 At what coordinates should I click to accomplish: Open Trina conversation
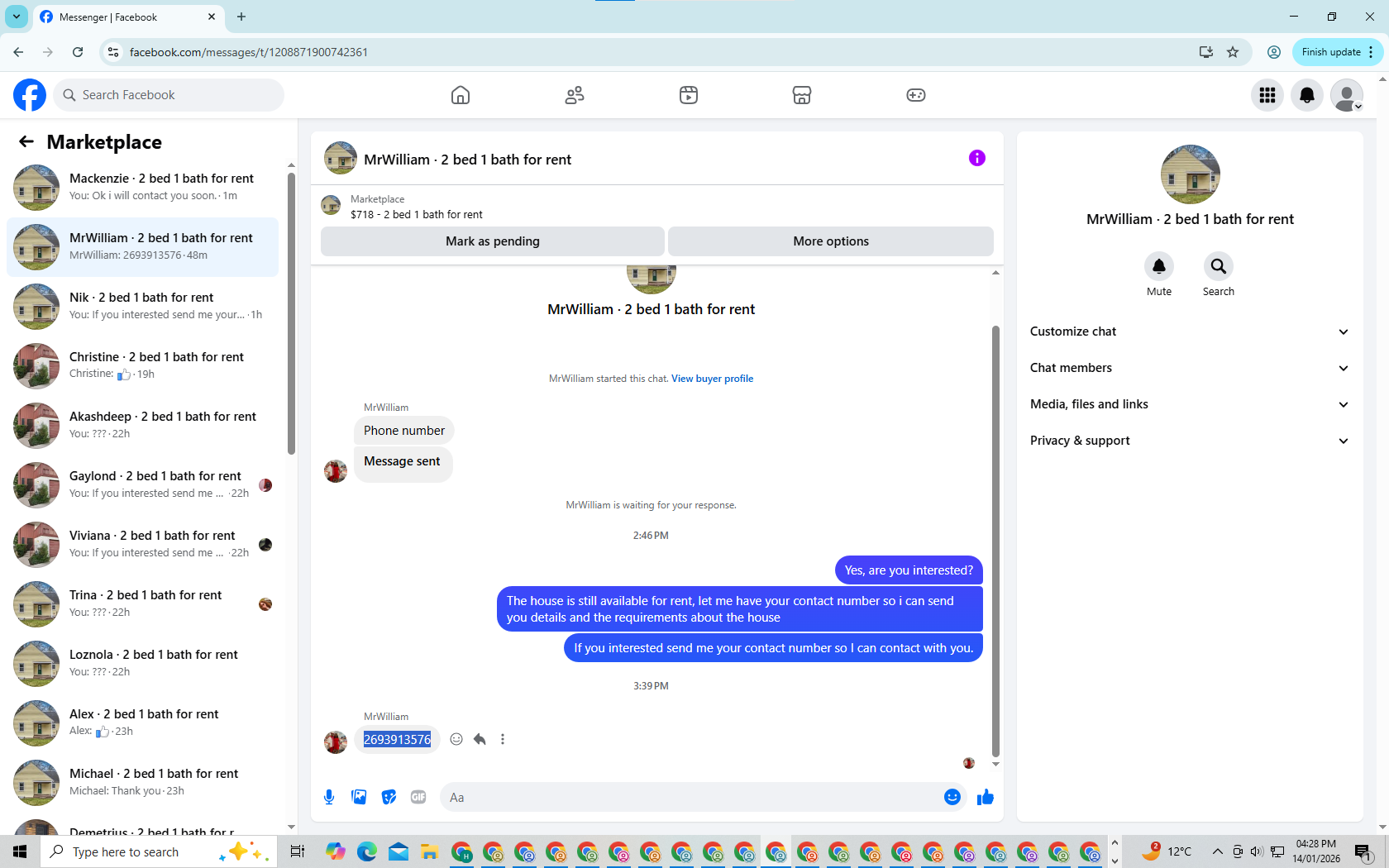click(143, 604)
